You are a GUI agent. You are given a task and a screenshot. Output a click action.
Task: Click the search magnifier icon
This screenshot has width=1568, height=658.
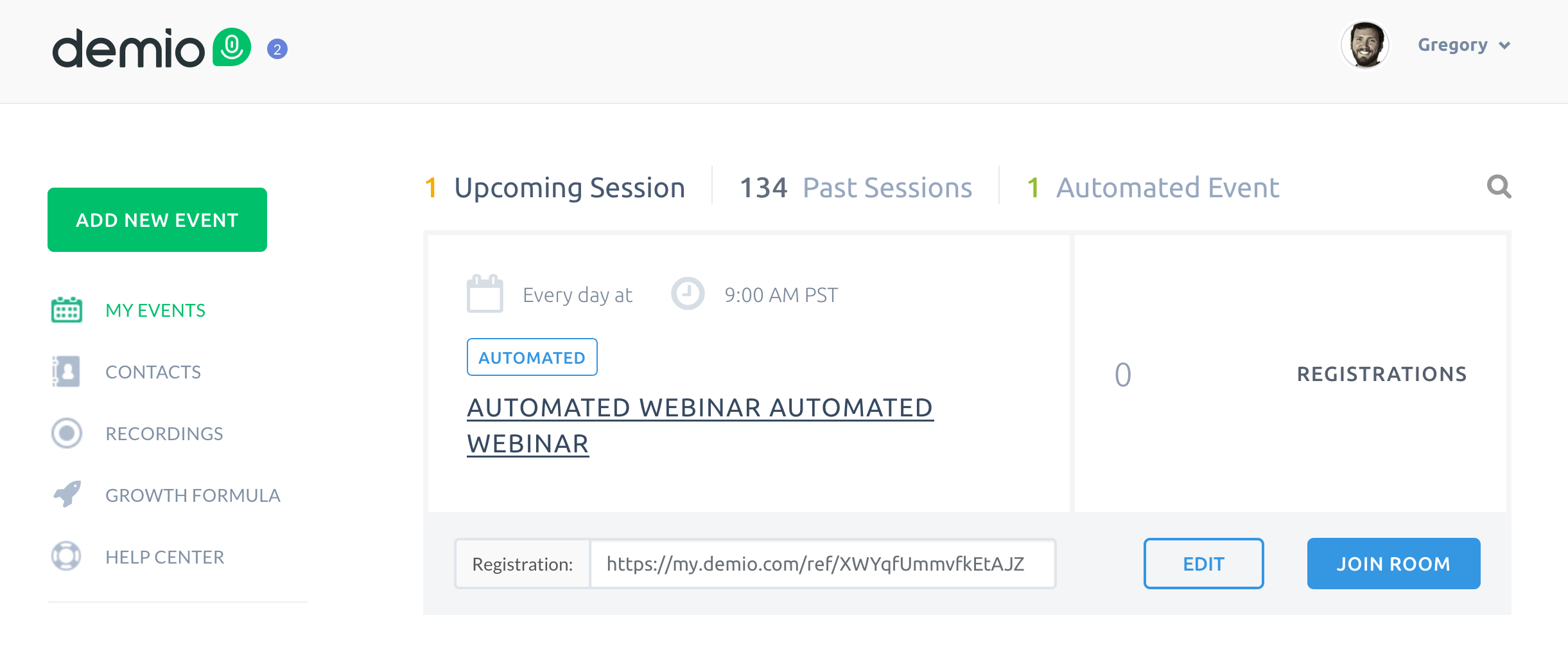[x=1498, y=187]
